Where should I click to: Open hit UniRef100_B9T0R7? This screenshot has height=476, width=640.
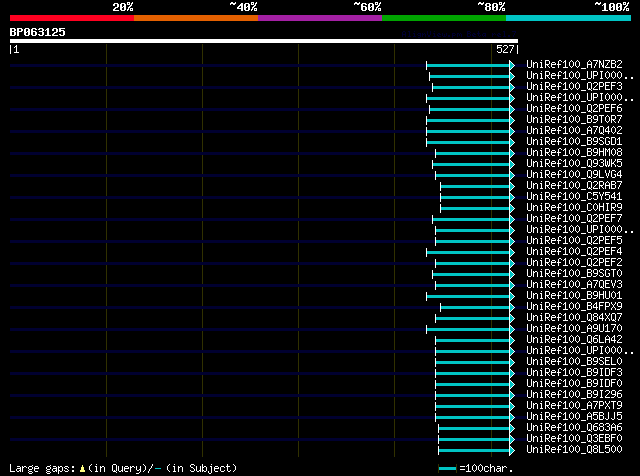point(574,120)
